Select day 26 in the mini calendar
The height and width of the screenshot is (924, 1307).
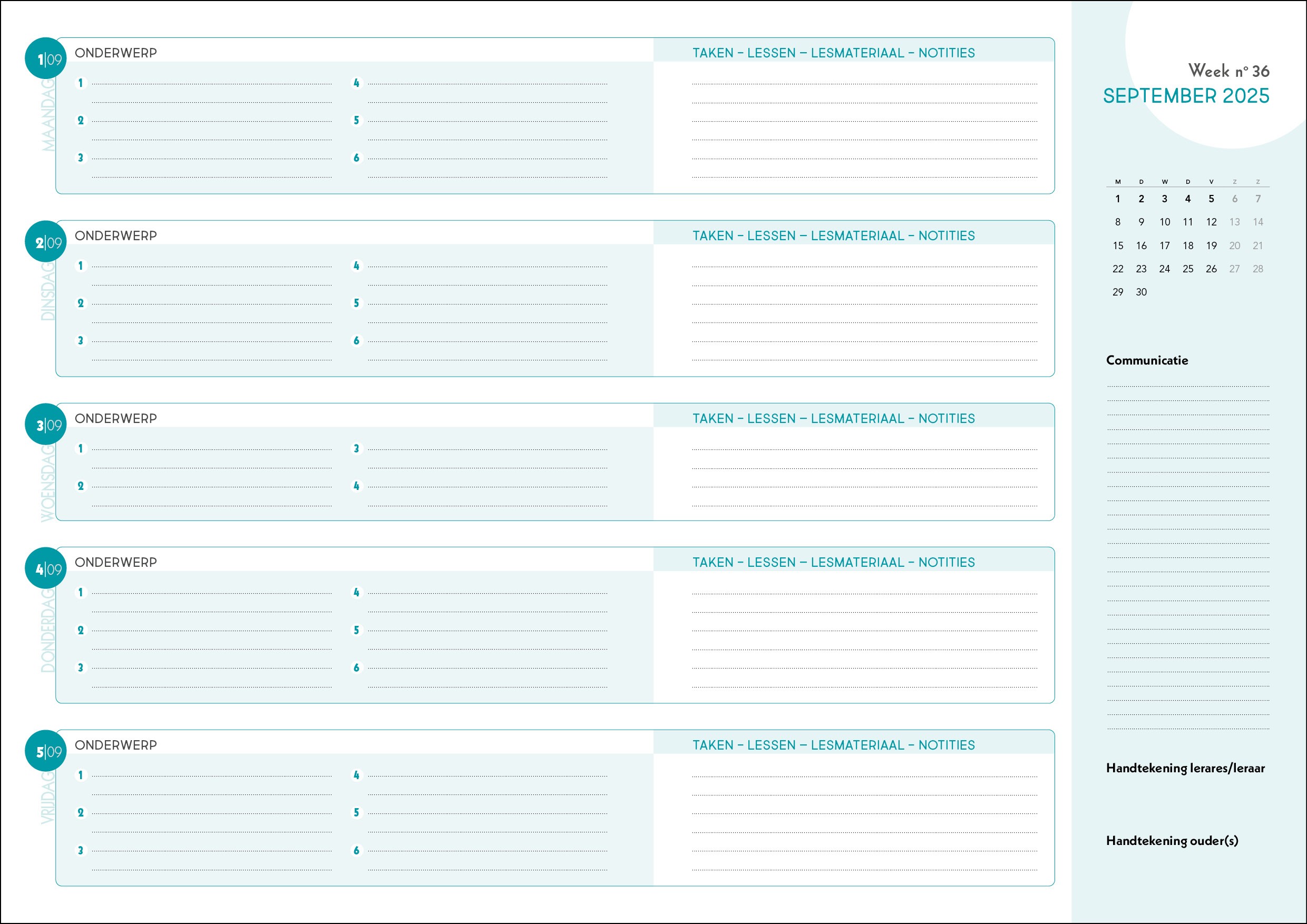(x=1211, y=269)
